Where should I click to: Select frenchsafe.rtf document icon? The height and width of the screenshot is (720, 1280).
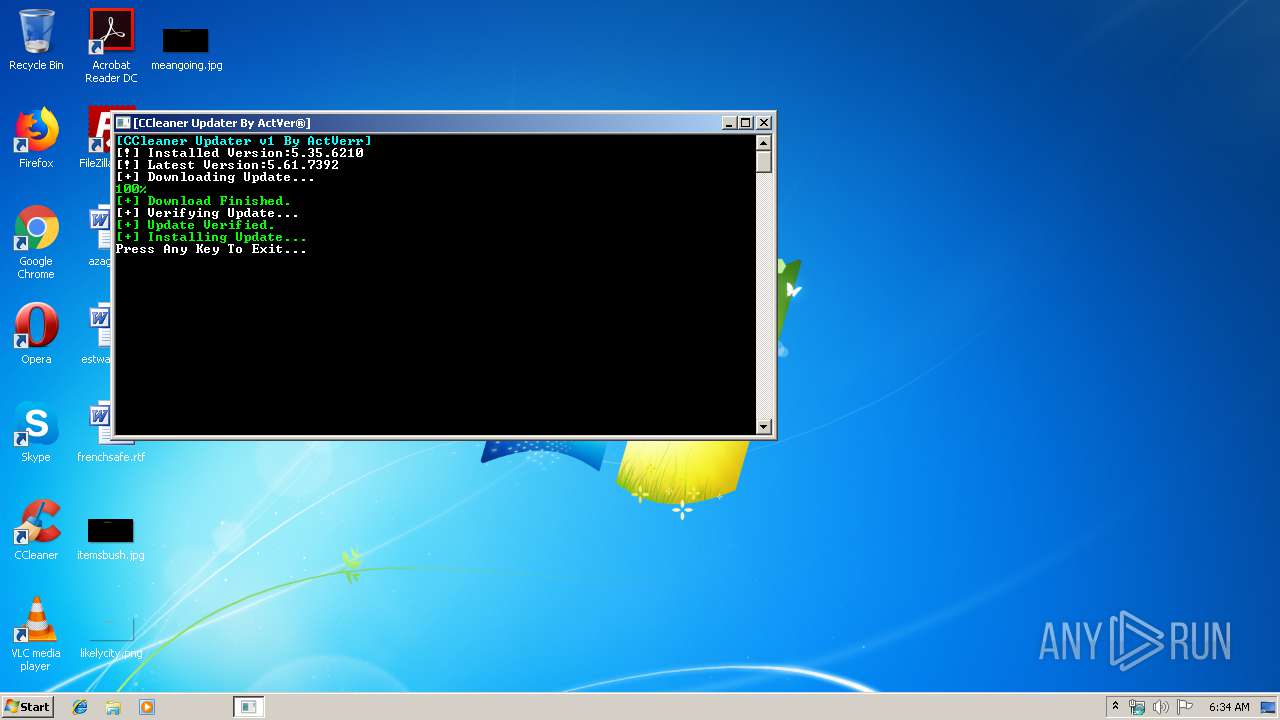click(110, 432)
